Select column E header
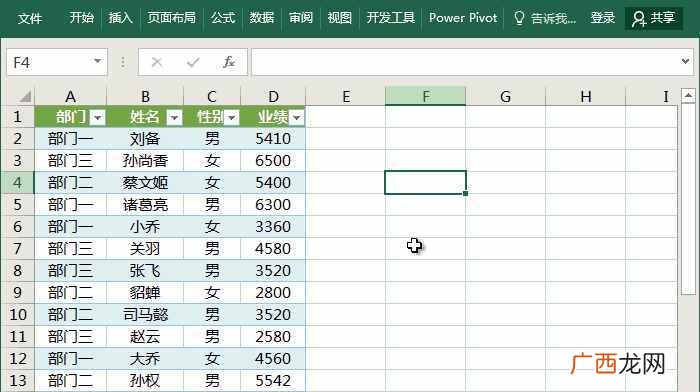The image size is (700, 392). click(x=346, y=96)
